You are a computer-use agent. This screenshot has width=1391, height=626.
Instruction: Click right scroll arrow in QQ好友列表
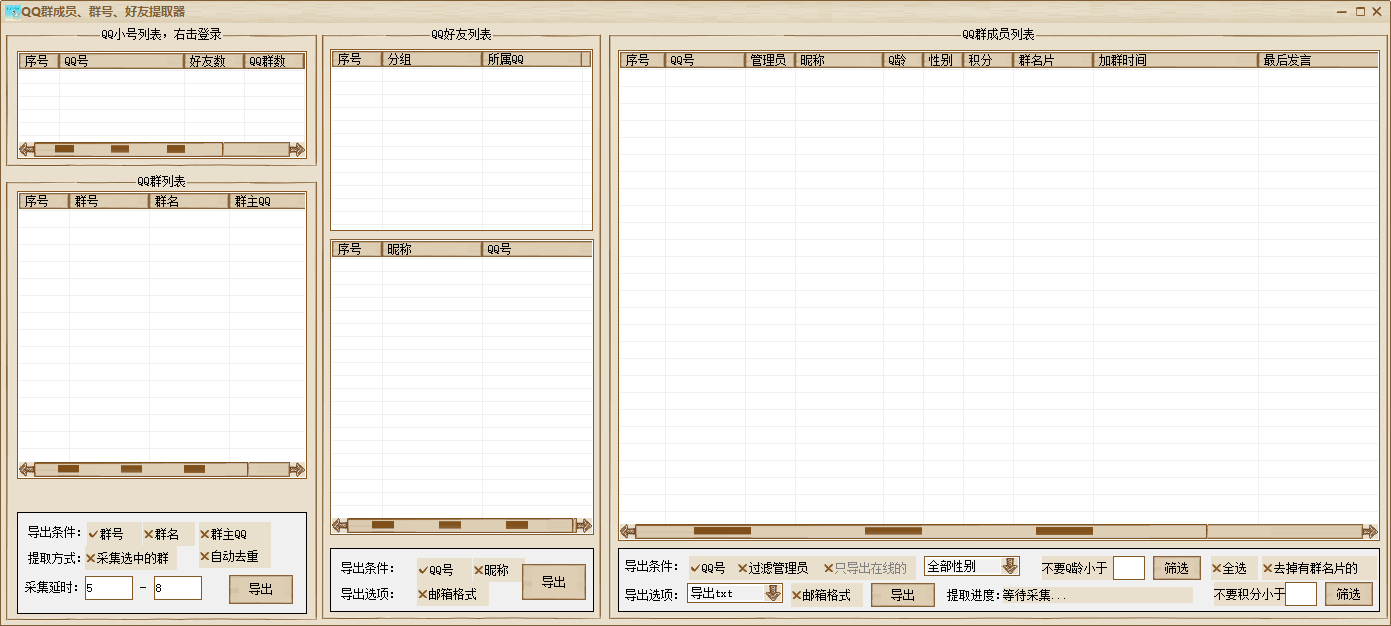(584, 525)
